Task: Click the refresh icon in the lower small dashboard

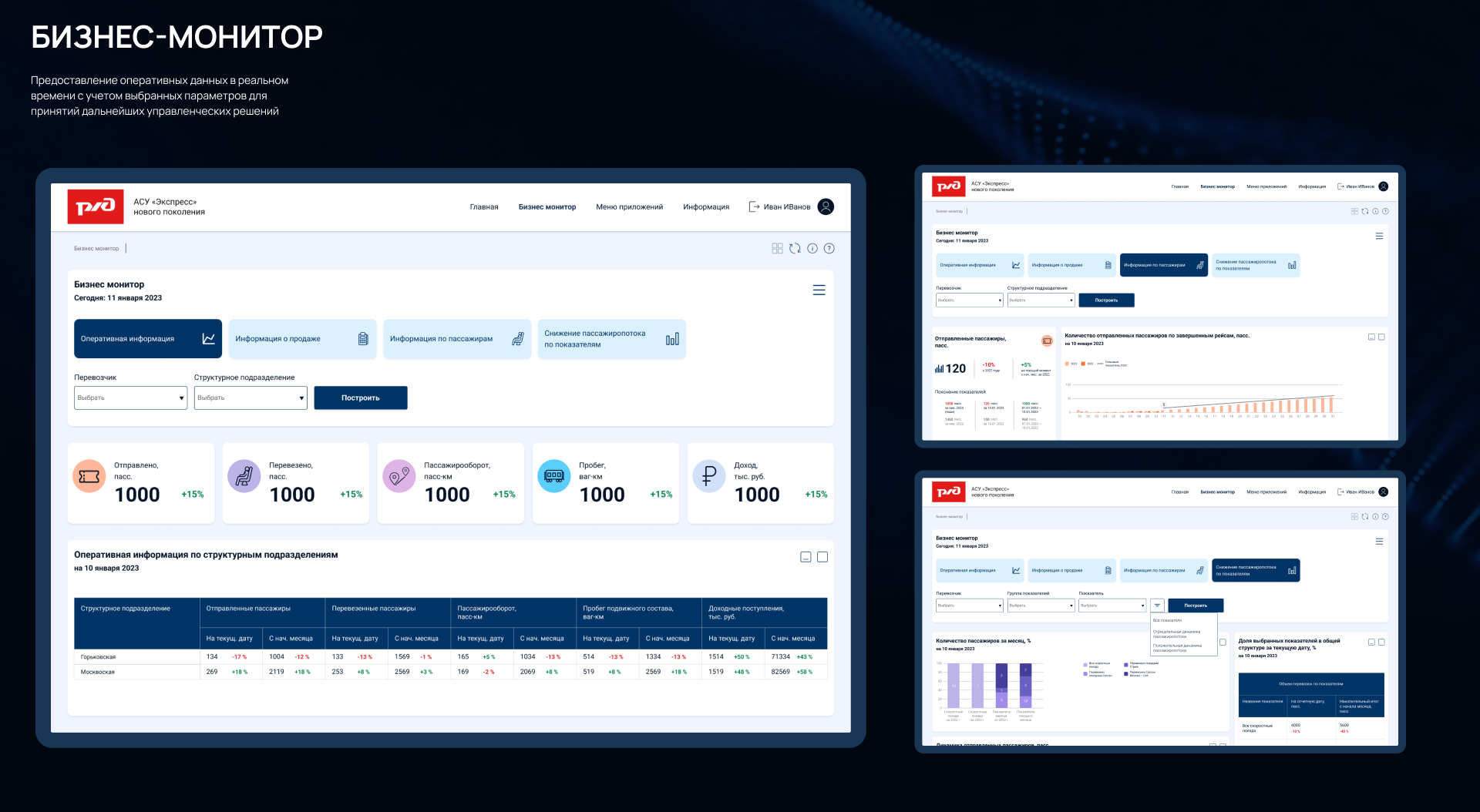Action: [1365, 517]
